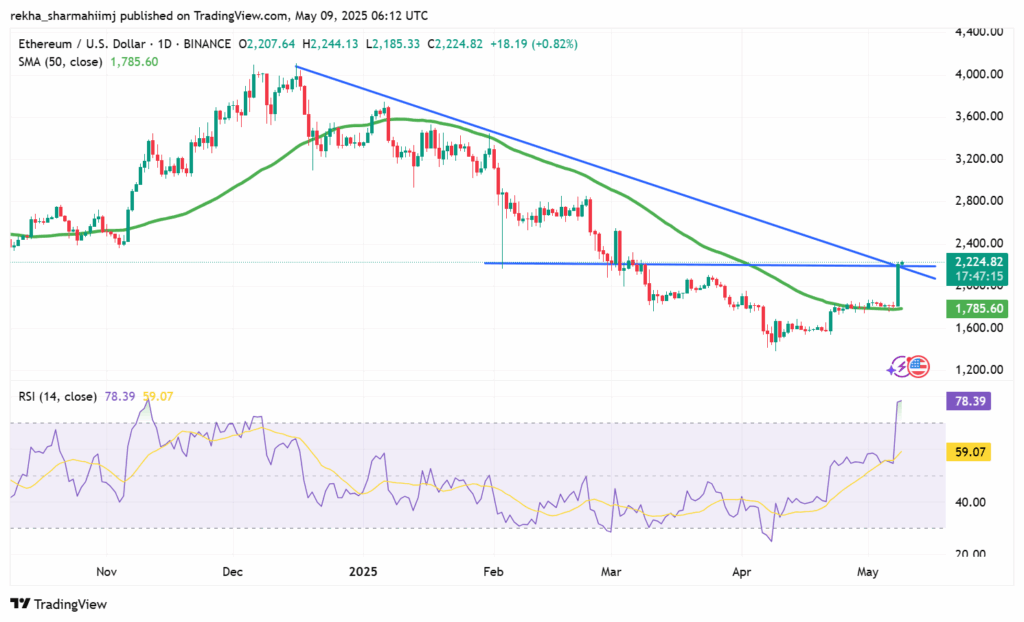Click the 1,200.00 price axis label
The height and width of the screenshot is (622, 1024).
pos(979,370)
